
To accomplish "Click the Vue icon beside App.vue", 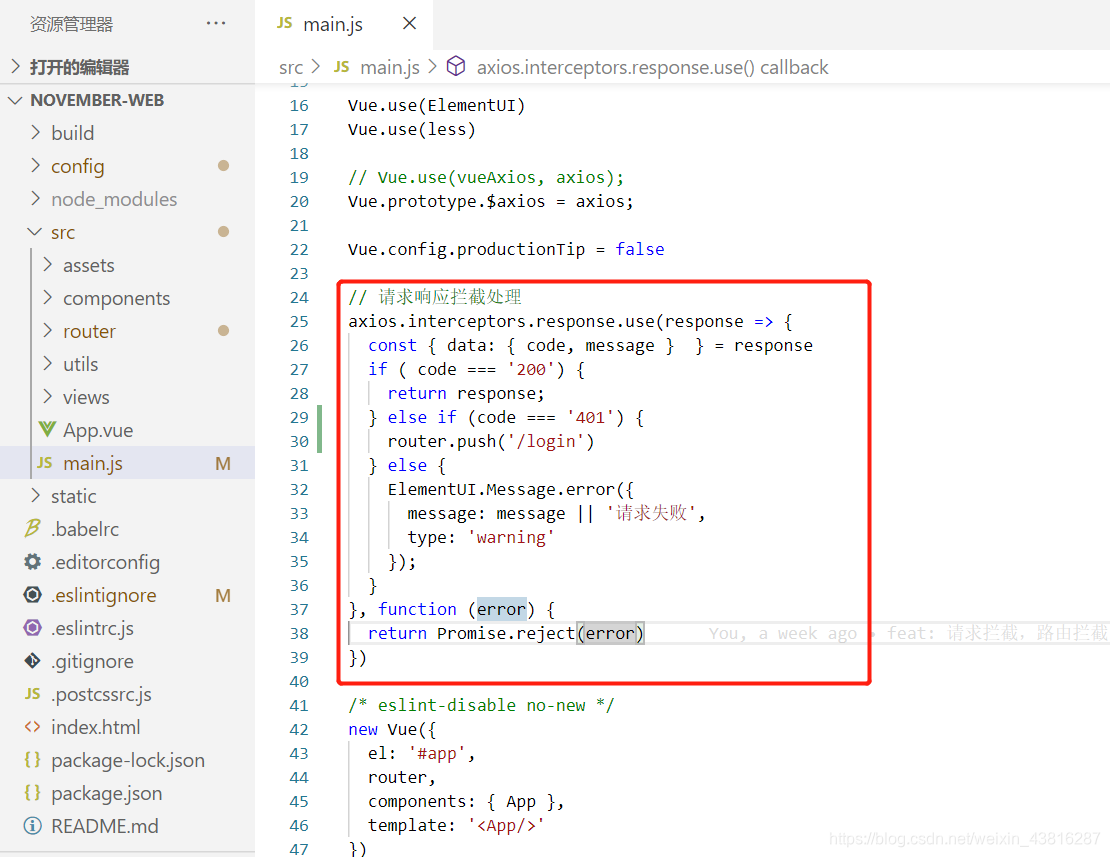I will (47, 430).
